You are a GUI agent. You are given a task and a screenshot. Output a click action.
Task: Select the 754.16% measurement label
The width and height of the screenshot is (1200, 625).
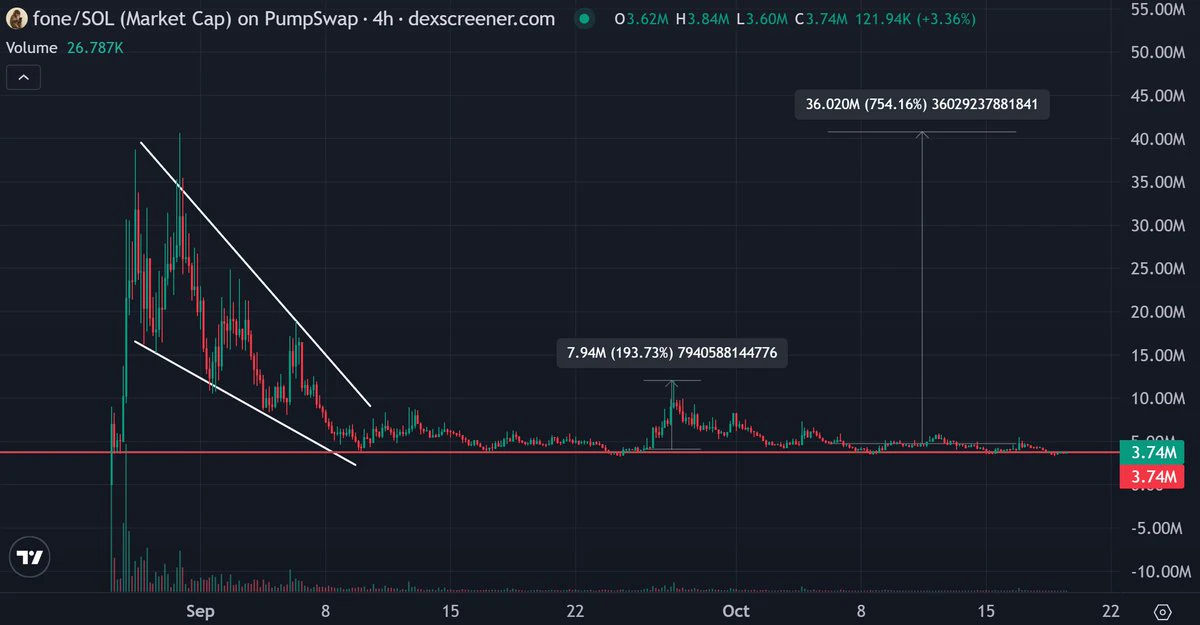tap(922, 104)
